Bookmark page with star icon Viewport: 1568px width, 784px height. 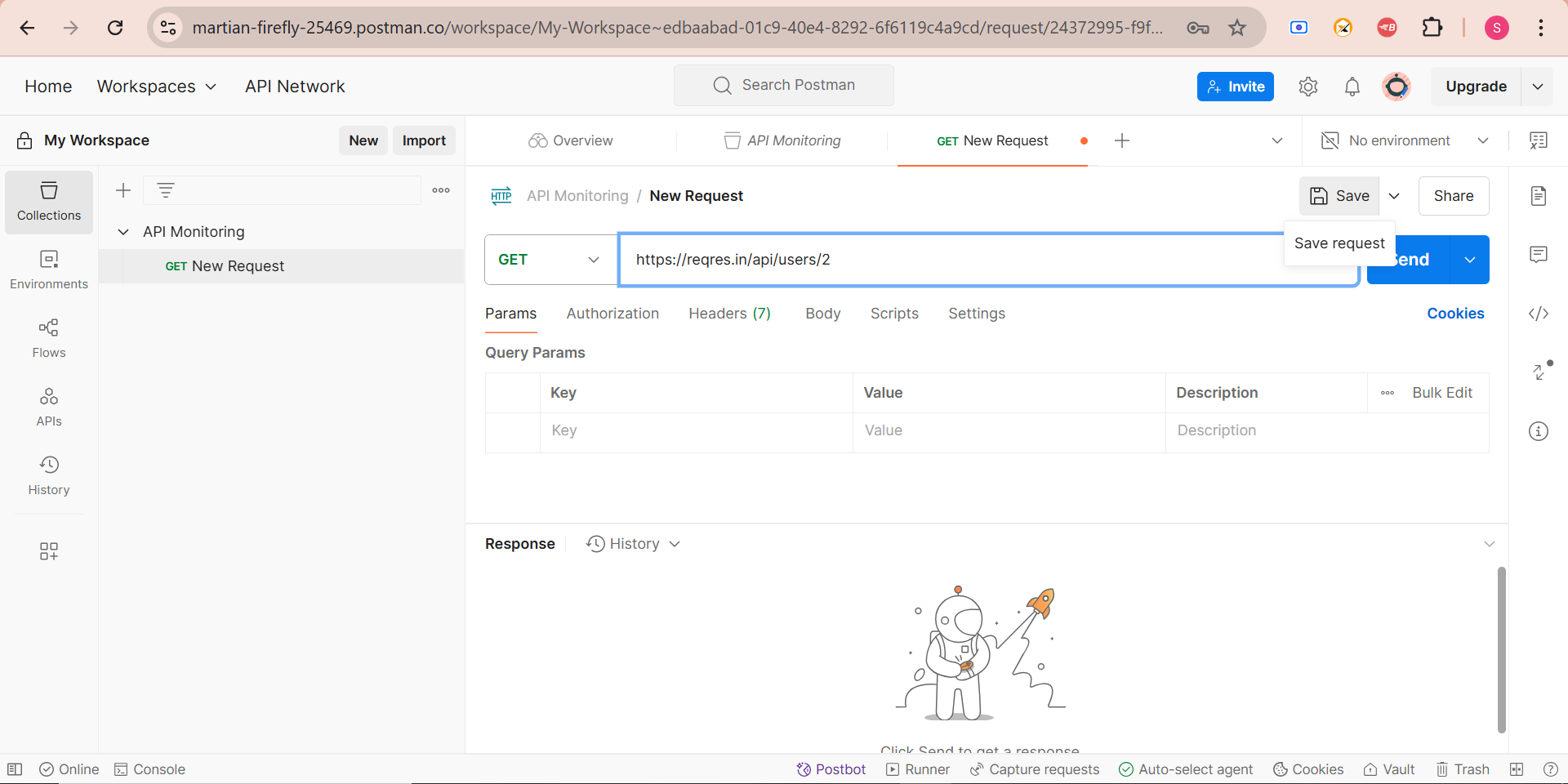tap(1237, 28)
